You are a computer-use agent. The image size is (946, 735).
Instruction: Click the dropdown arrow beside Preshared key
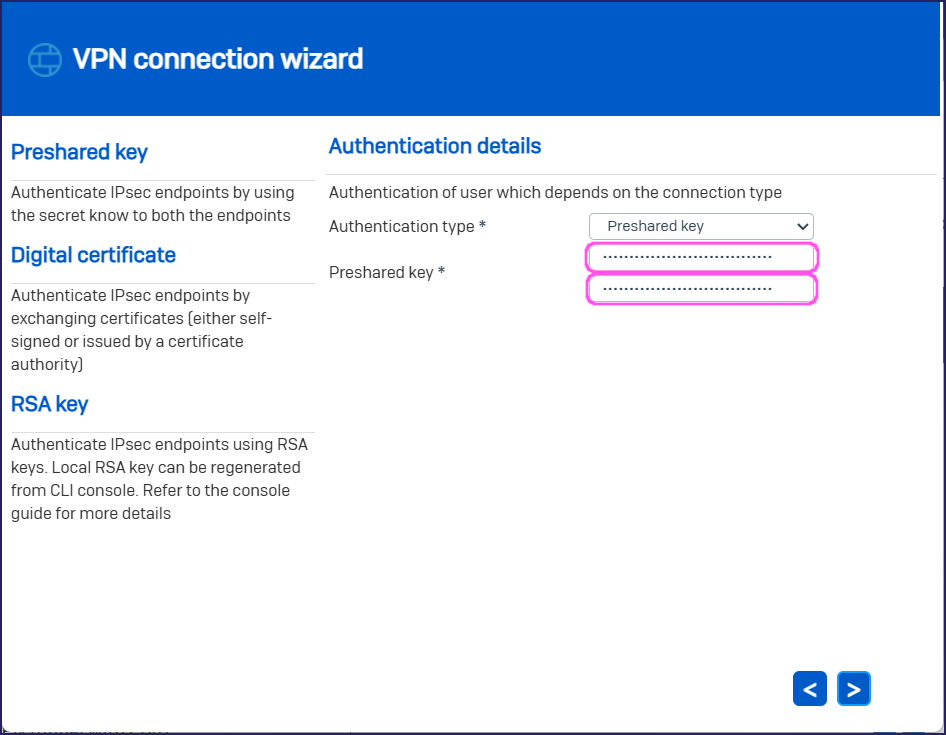coord(802,226)
